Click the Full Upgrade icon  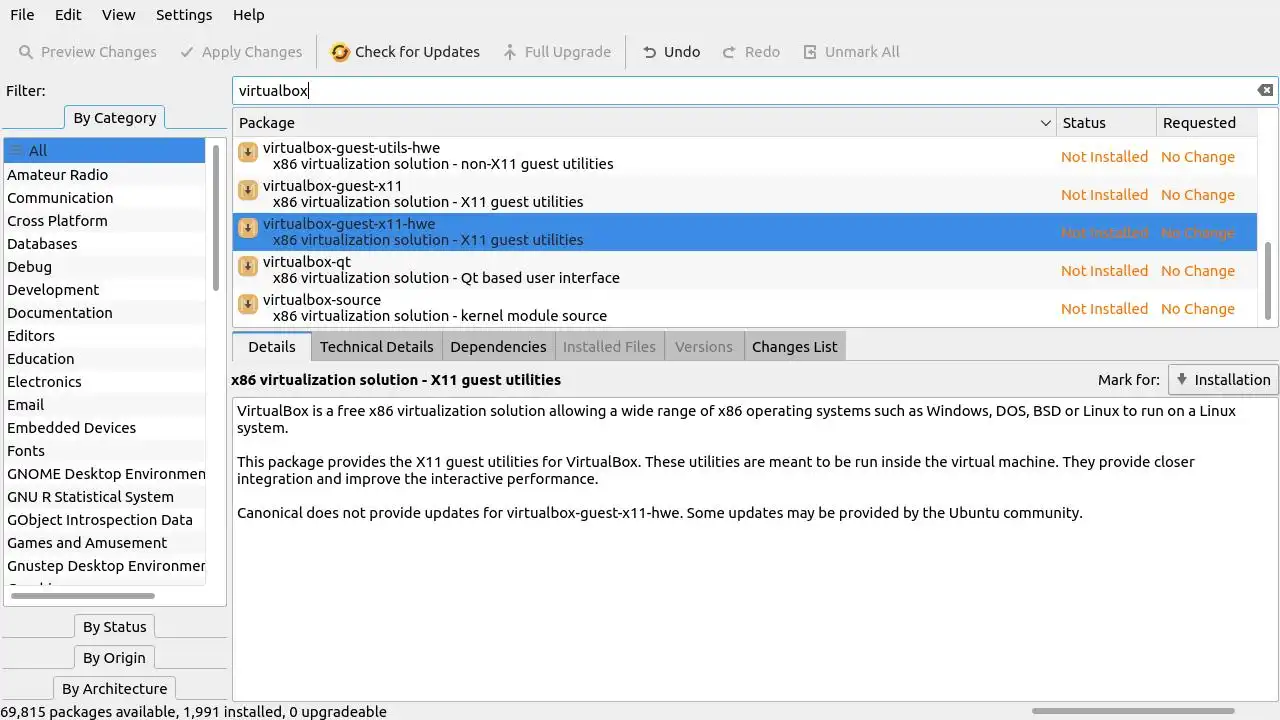coord(510,52)
